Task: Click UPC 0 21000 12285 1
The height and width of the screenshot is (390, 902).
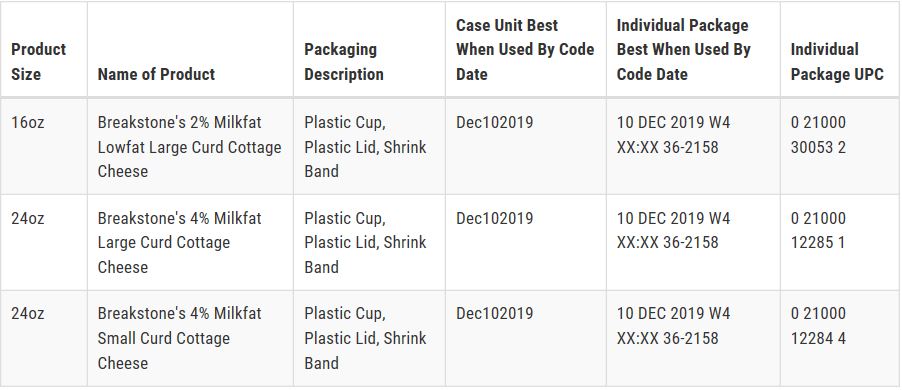Action: [819, 231]
